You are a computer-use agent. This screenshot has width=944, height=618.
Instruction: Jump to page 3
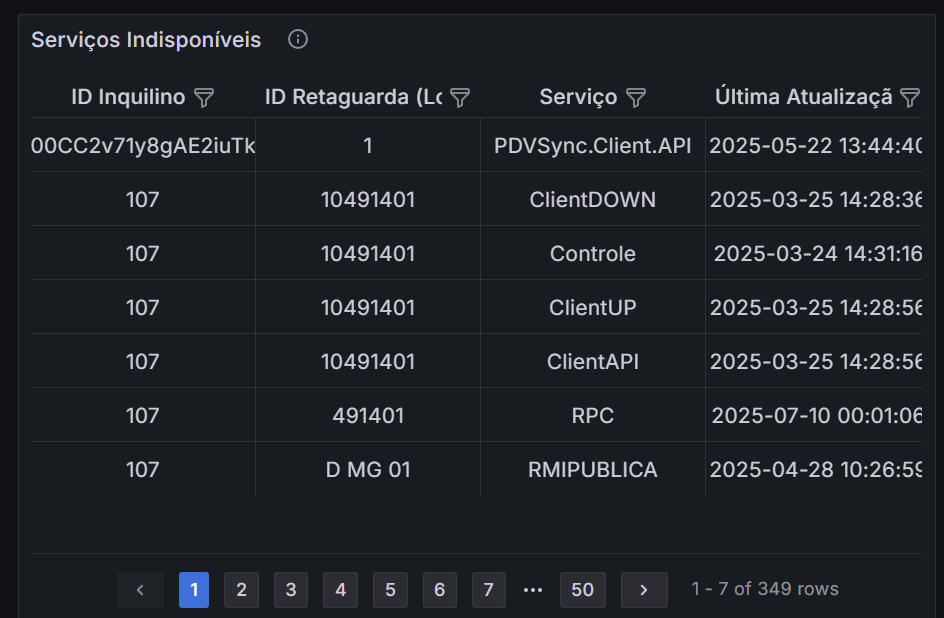[290, 590]
